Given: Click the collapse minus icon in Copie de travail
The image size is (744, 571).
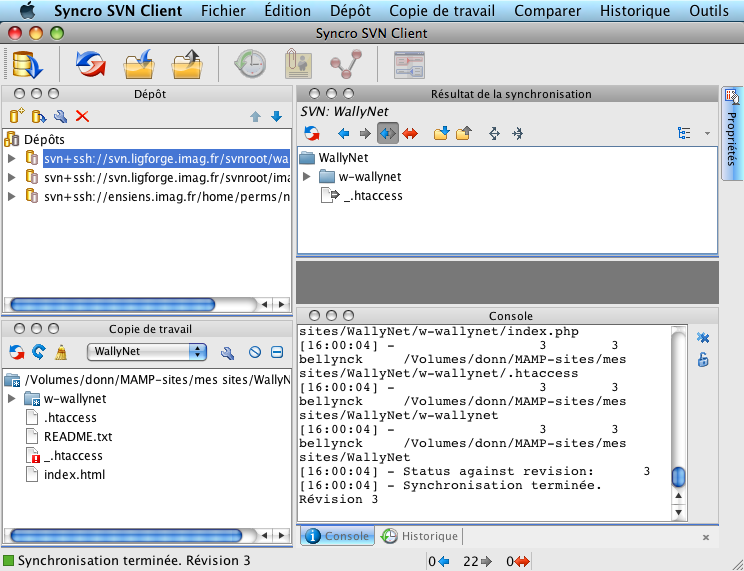Looking at the screenshot, I should [277, 352].
